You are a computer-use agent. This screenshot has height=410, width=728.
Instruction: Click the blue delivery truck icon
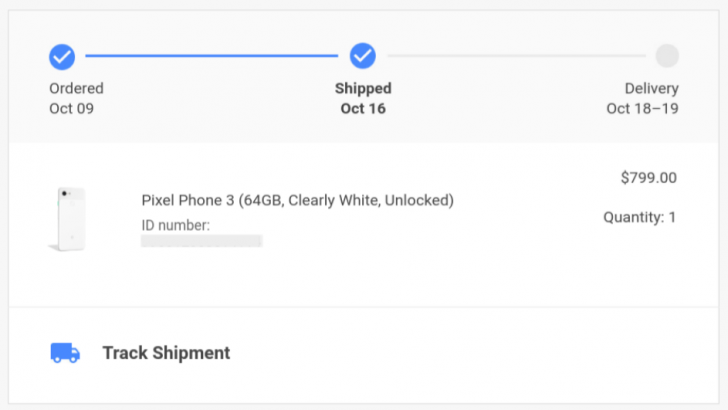65,353
